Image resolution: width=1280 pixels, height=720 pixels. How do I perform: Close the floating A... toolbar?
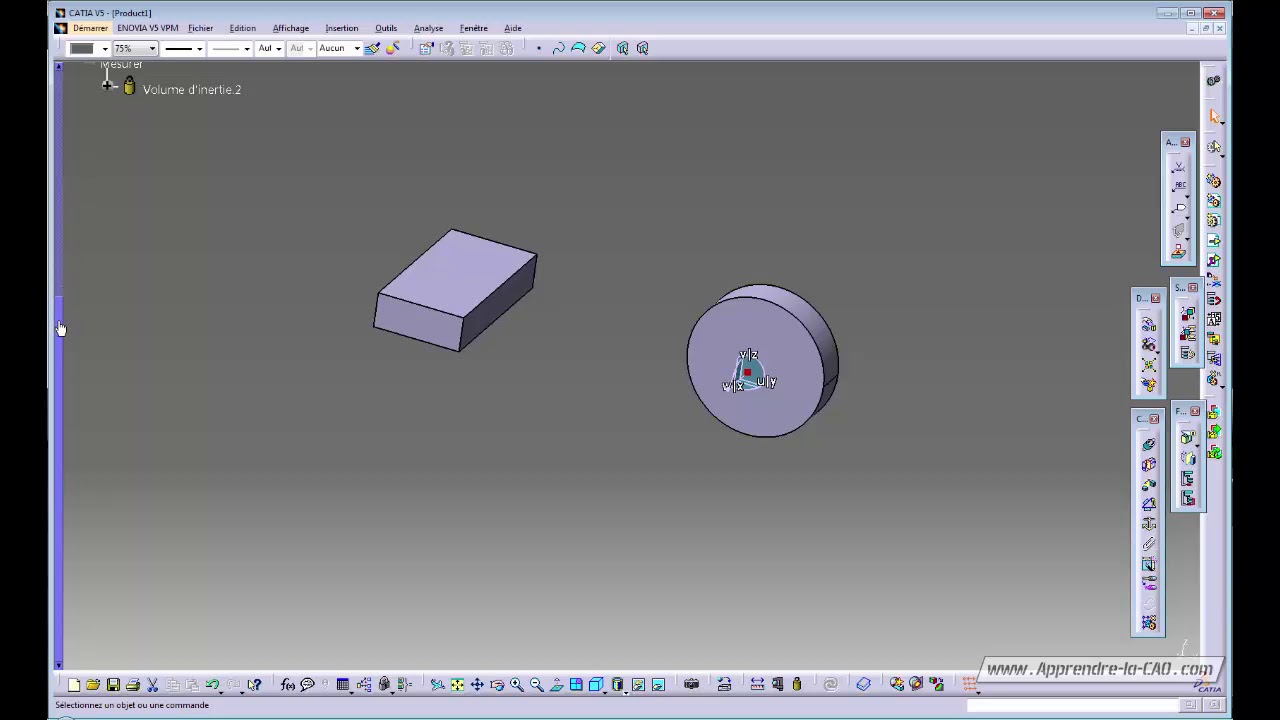pyautogui.click(x=1185, y=142)
